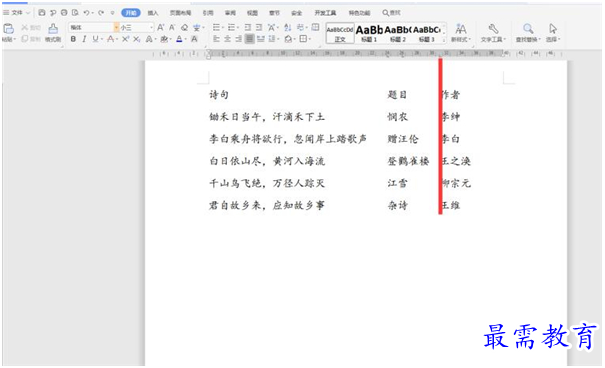Click the Paste (粘贴) icon

[x=8, y=29]
